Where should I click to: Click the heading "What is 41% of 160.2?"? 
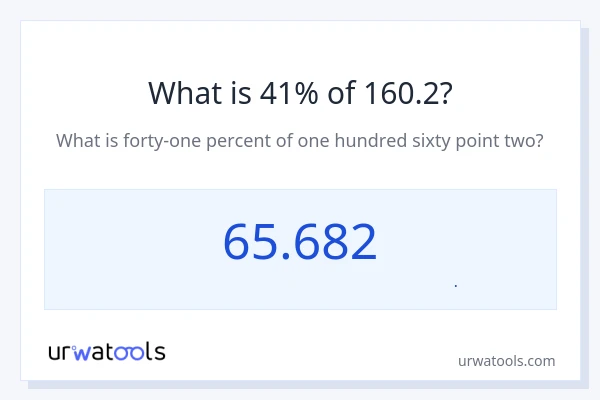click(300, 93)
